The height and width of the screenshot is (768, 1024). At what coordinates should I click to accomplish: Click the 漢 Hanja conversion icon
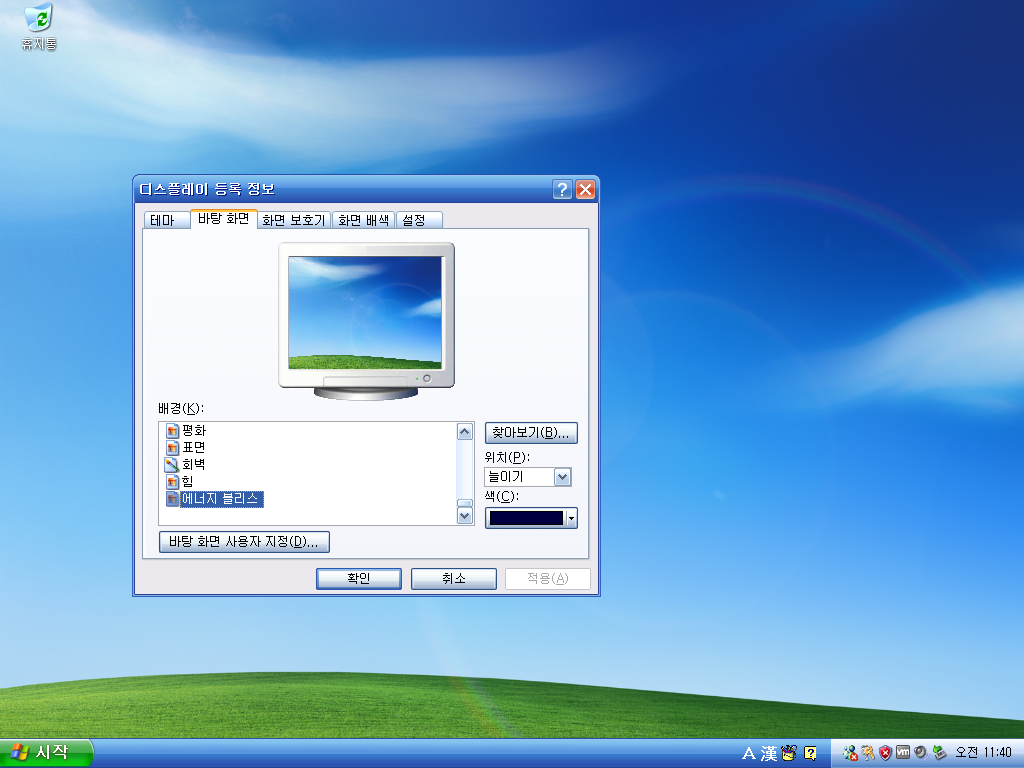(769, 754)
